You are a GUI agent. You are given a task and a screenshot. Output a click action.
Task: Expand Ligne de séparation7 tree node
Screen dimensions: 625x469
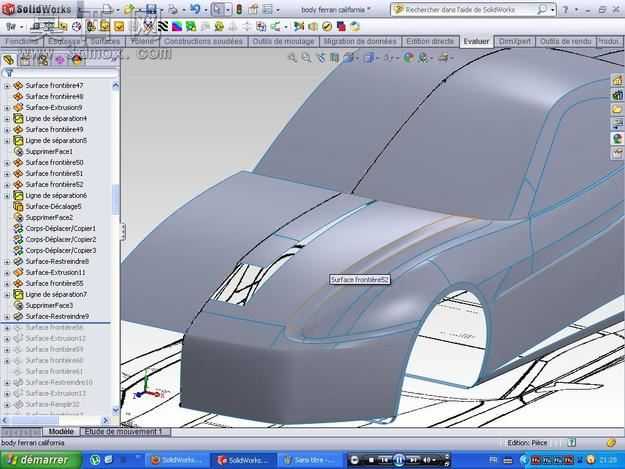tap(7, 295)
